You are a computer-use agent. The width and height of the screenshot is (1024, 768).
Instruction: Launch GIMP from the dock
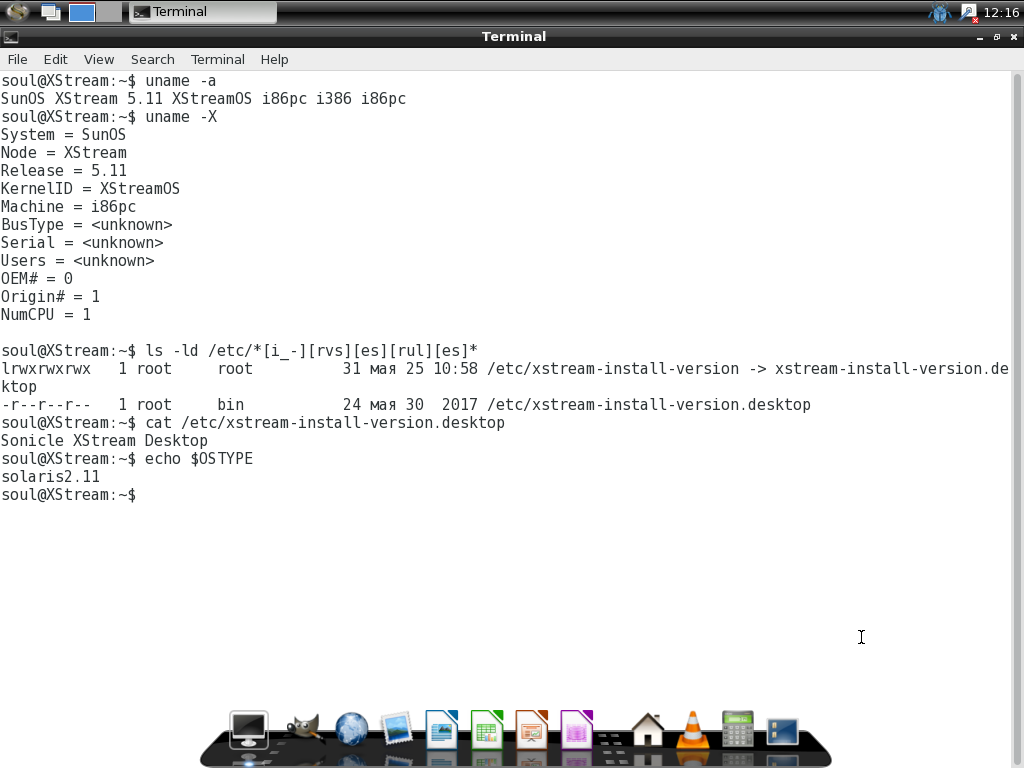coord(303,729)
